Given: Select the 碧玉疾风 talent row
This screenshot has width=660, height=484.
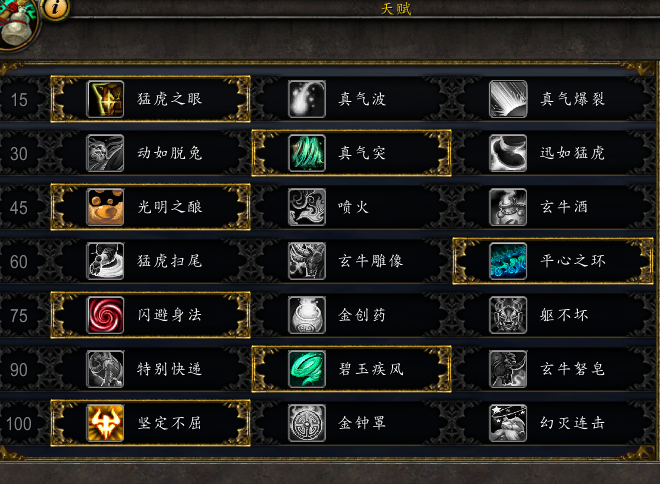Looking at the screenshot, I should [351, 369].
